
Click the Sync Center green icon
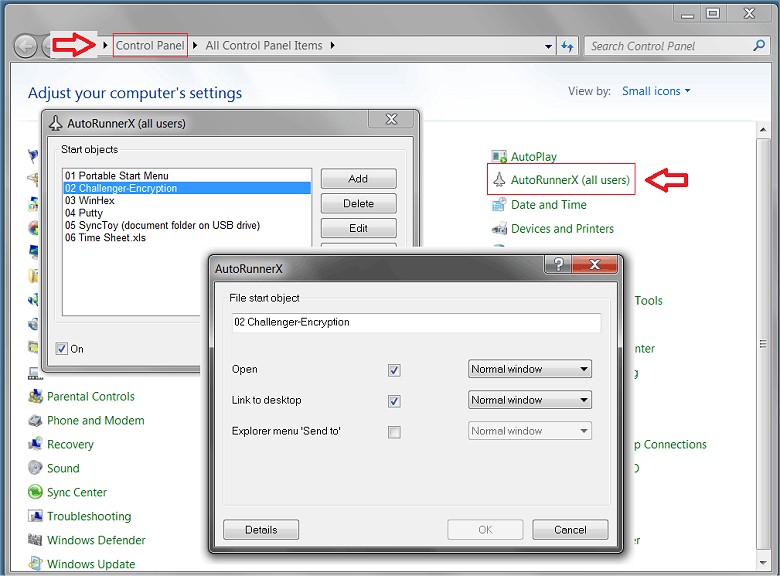click(x=35, y=492)
